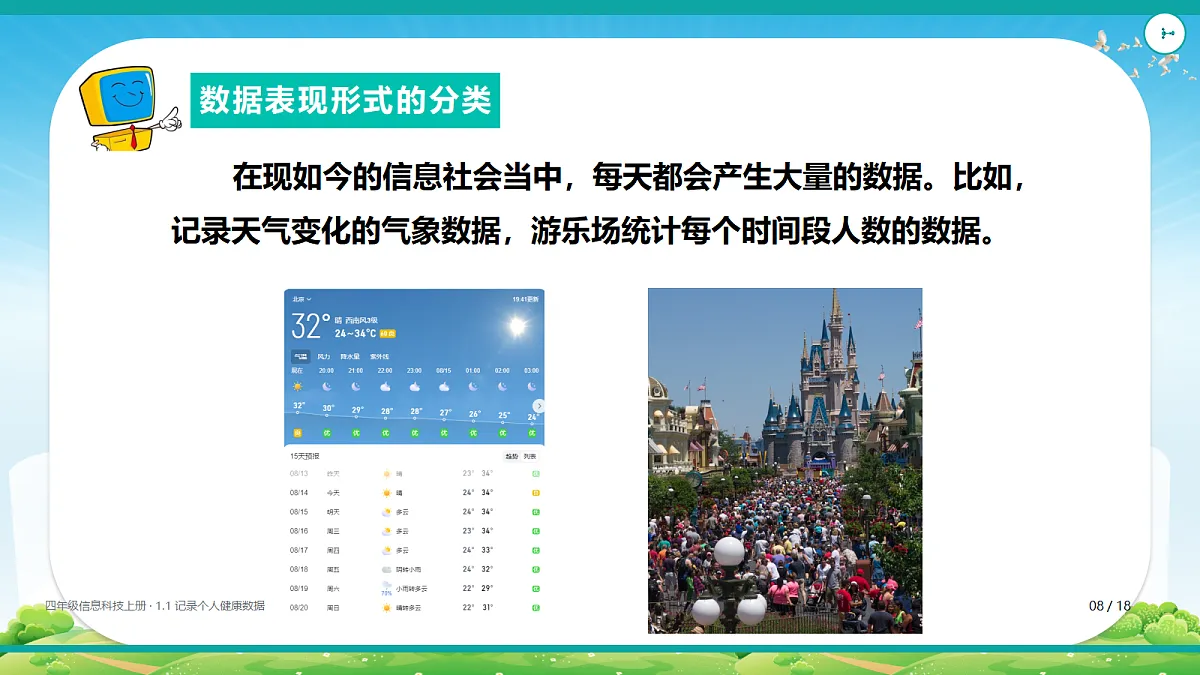Click the sun icon under 现在

[297, 386]
